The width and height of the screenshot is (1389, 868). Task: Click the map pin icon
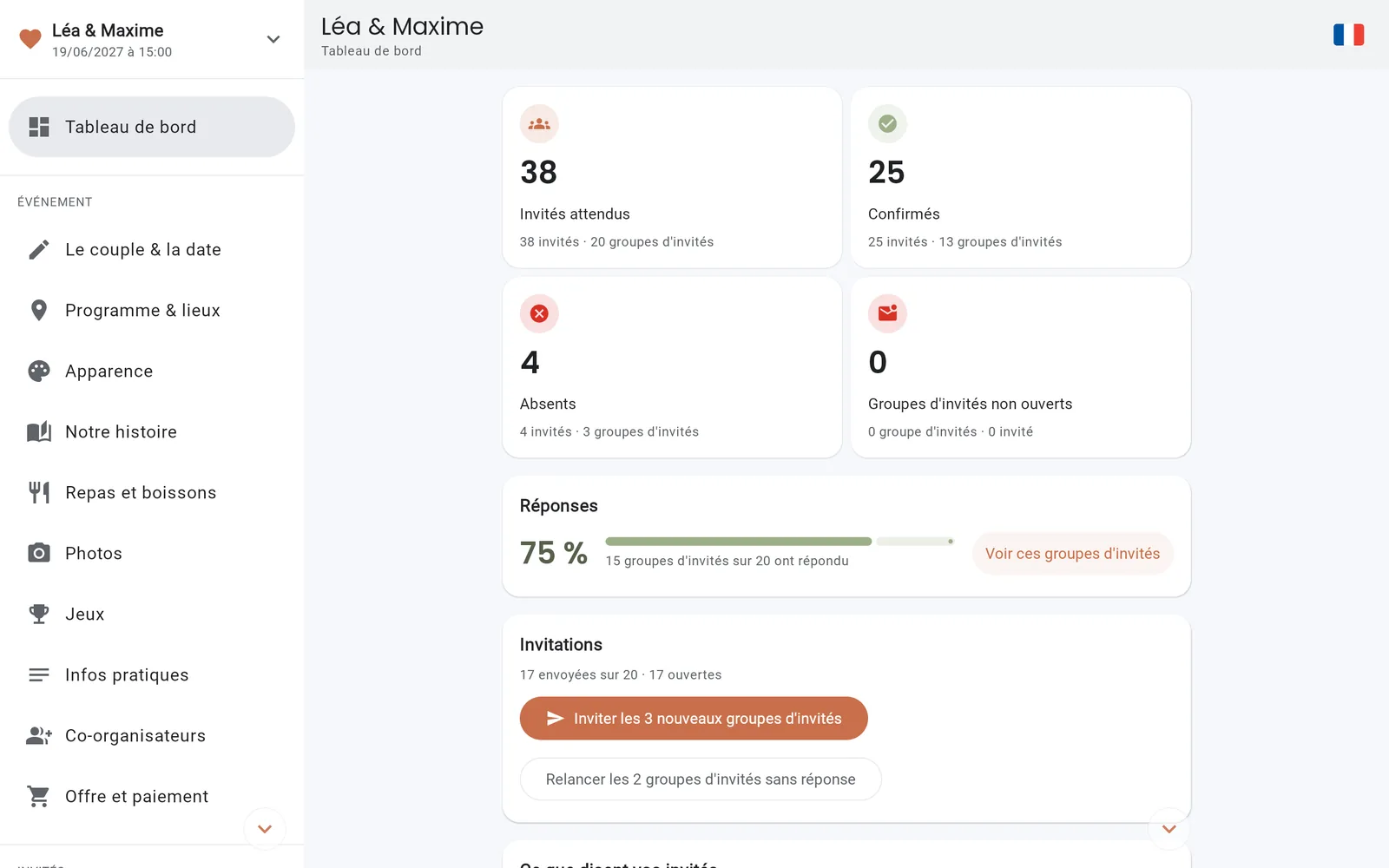(39, 311)
